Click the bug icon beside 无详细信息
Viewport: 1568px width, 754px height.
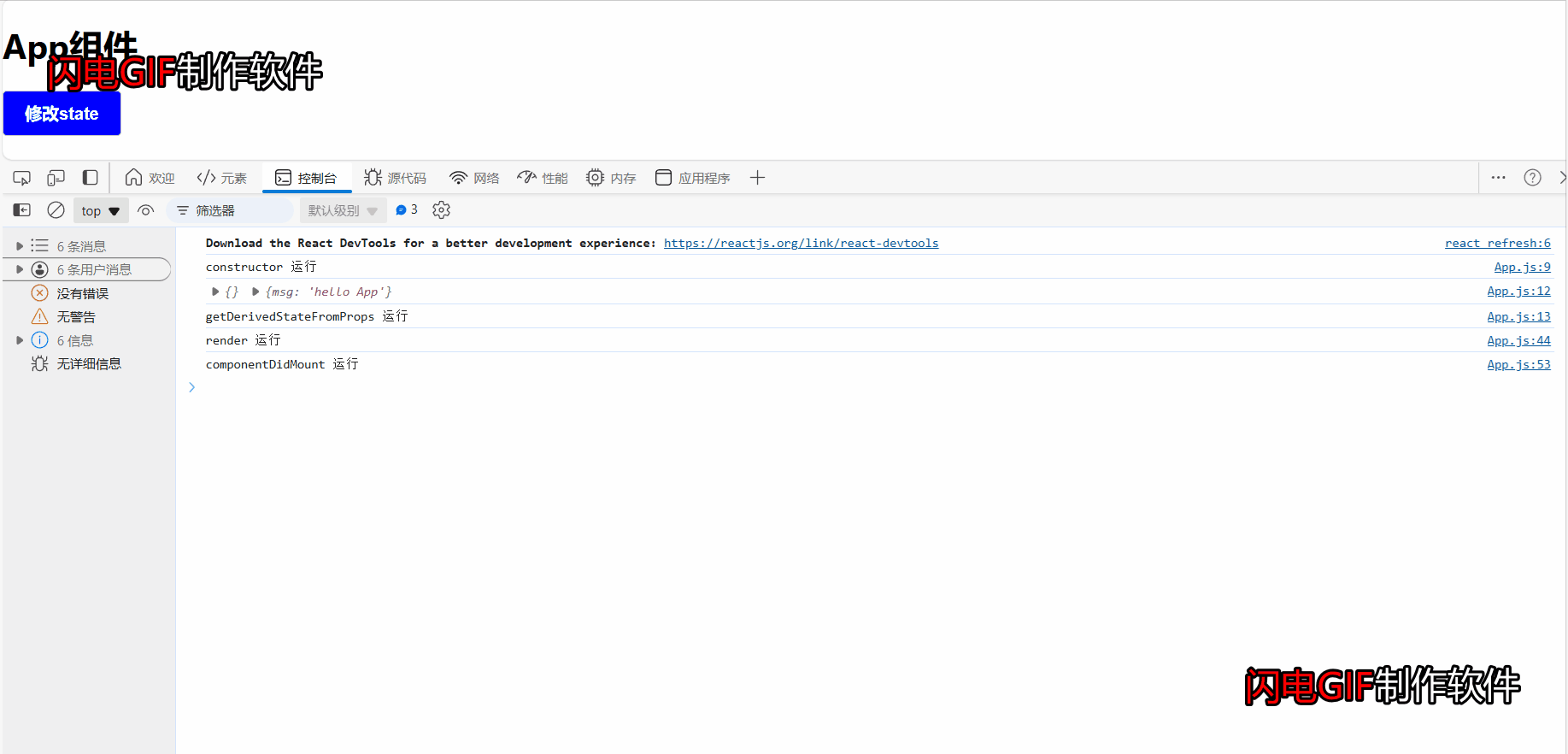39,363
